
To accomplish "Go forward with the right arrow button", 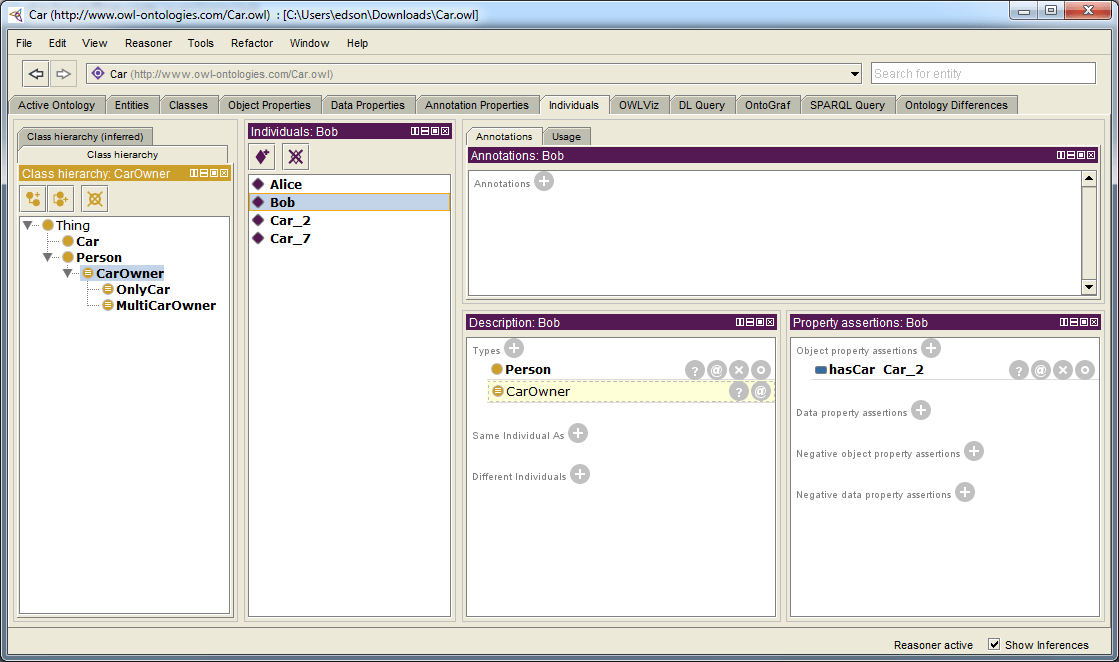I will [64, 73].
